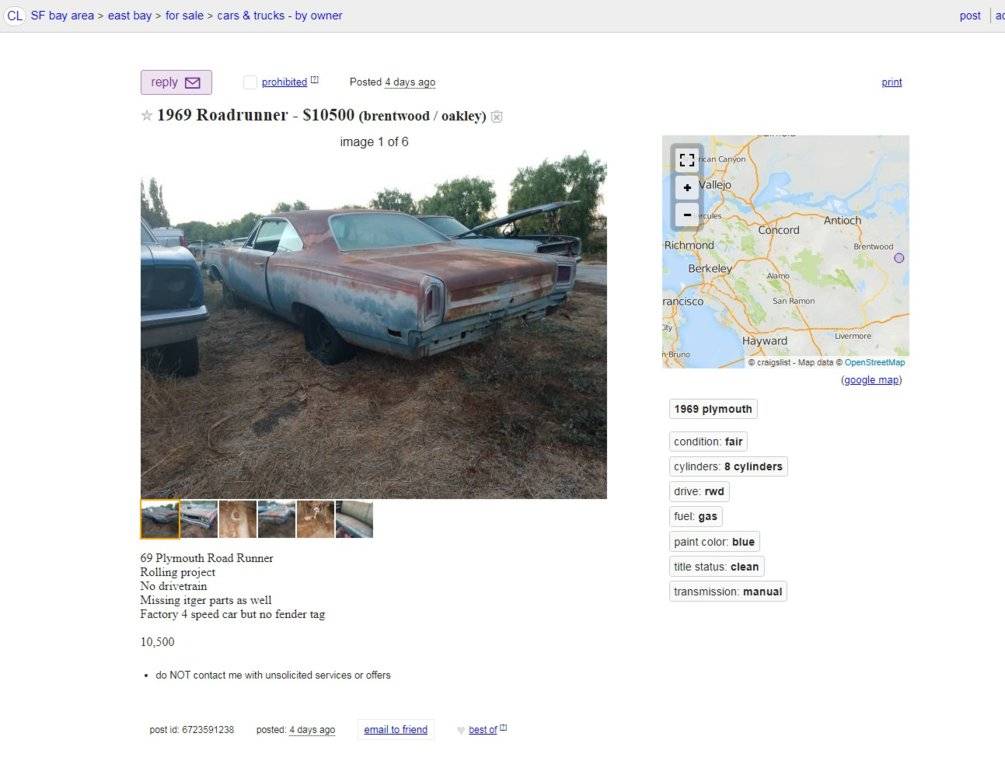Click the heart icon beside best of

click(461, 730)
